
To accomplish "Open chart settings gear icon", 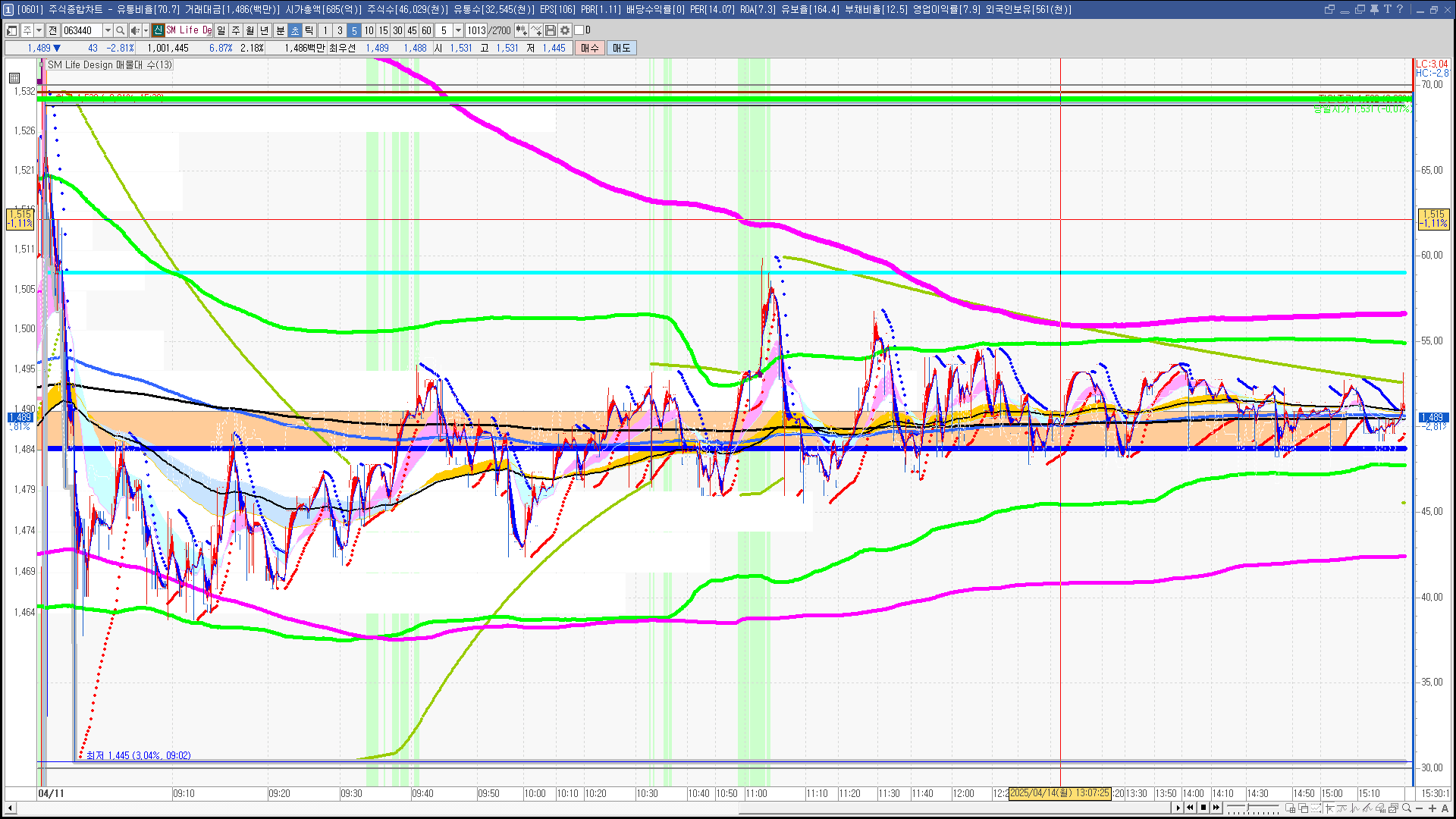I will [x=565, y=30].
